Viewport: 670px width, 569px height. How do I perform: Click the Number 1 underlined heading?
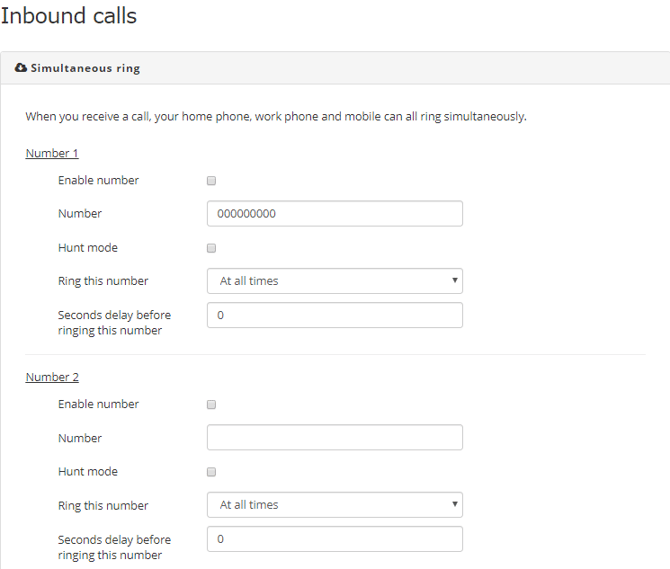point(52,153)
